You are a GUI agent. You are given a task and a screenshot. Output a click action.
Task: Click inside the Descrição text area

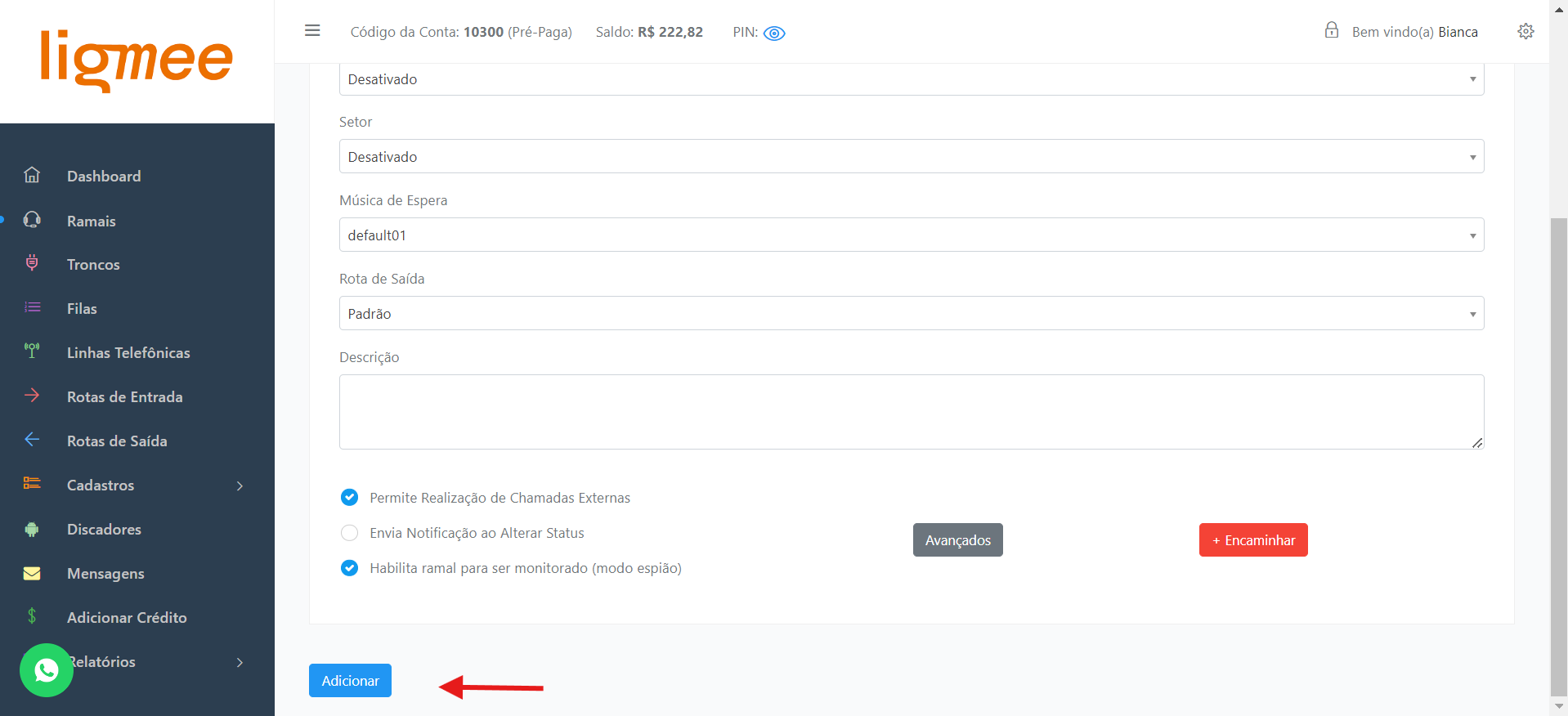click(x=911, y=412)
